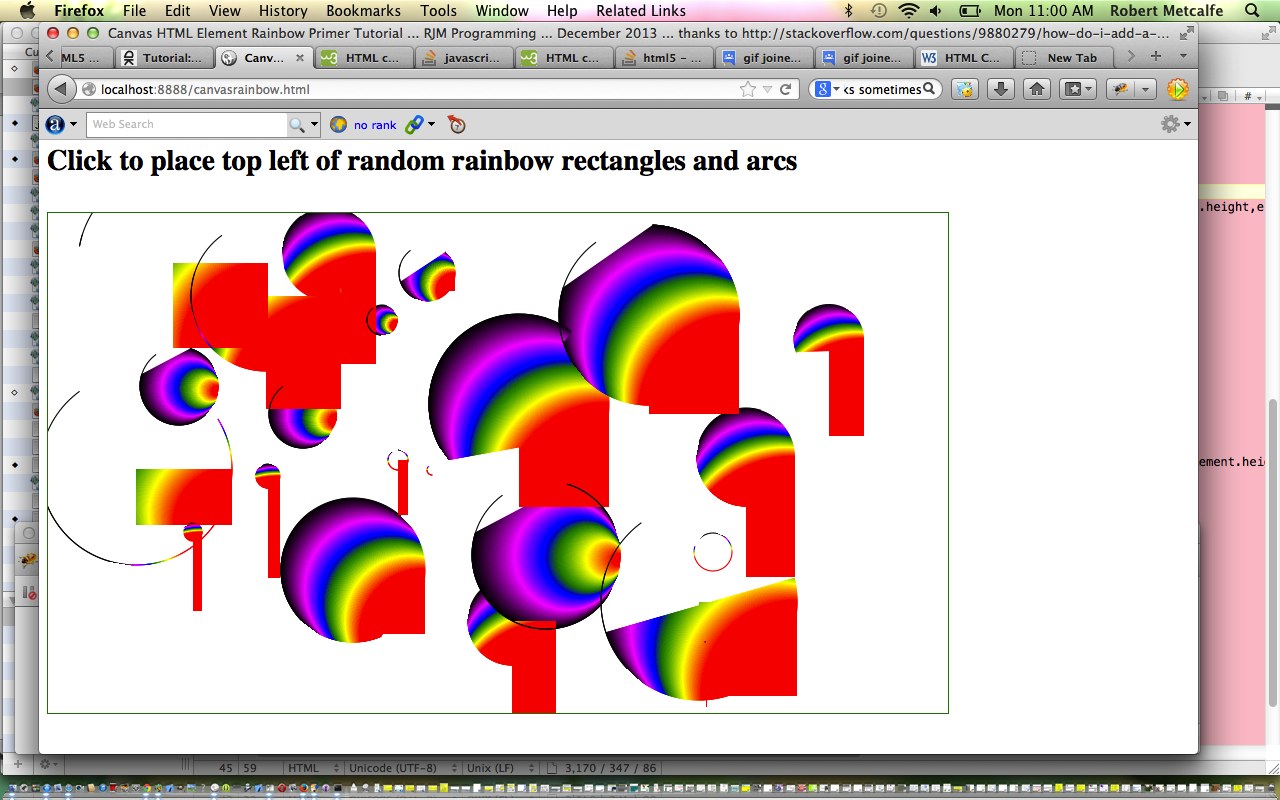Select the Downloads arrow icon

1000,89
